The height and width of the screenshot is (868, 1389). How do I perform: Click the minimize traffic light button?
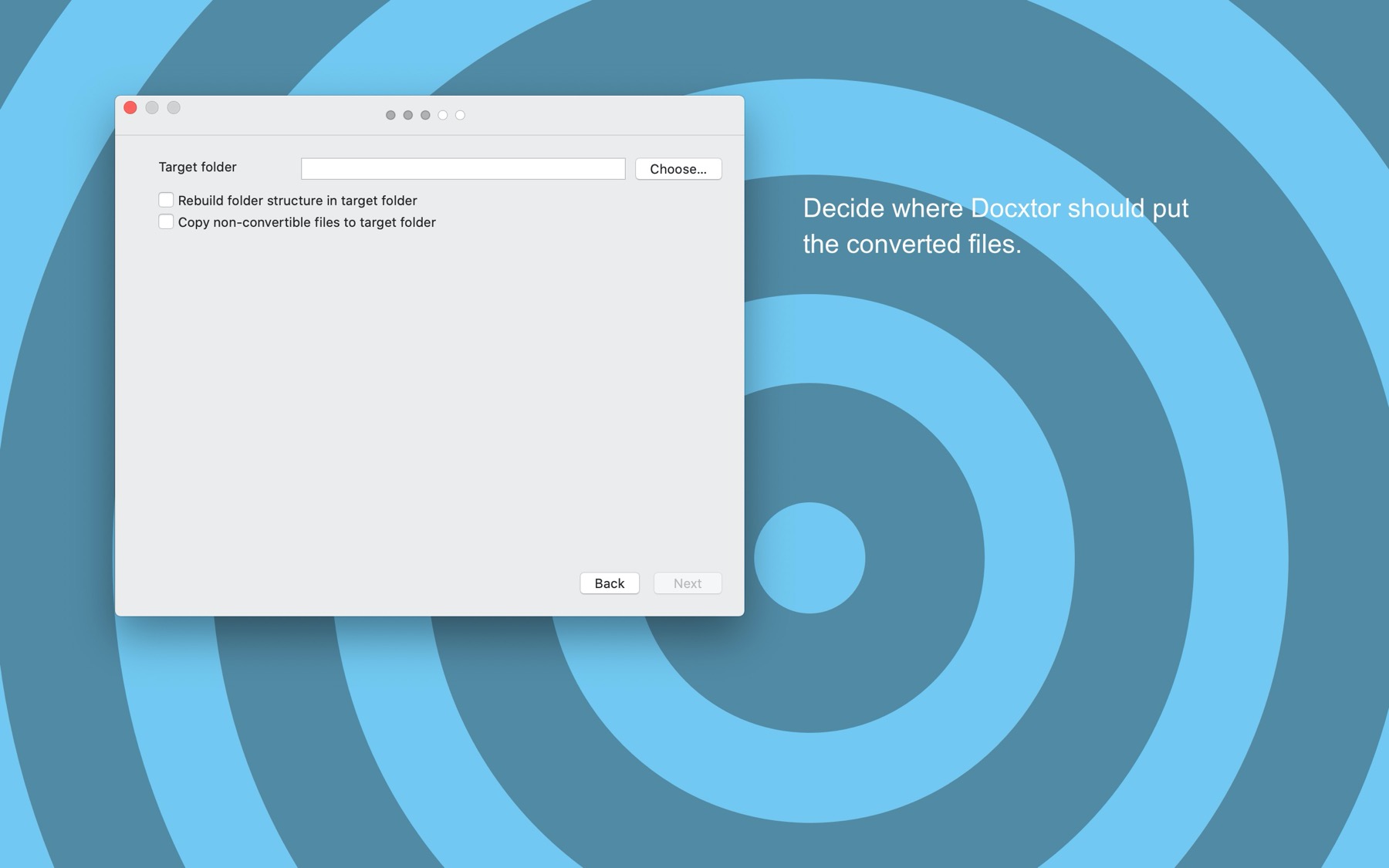click(152, 107)
